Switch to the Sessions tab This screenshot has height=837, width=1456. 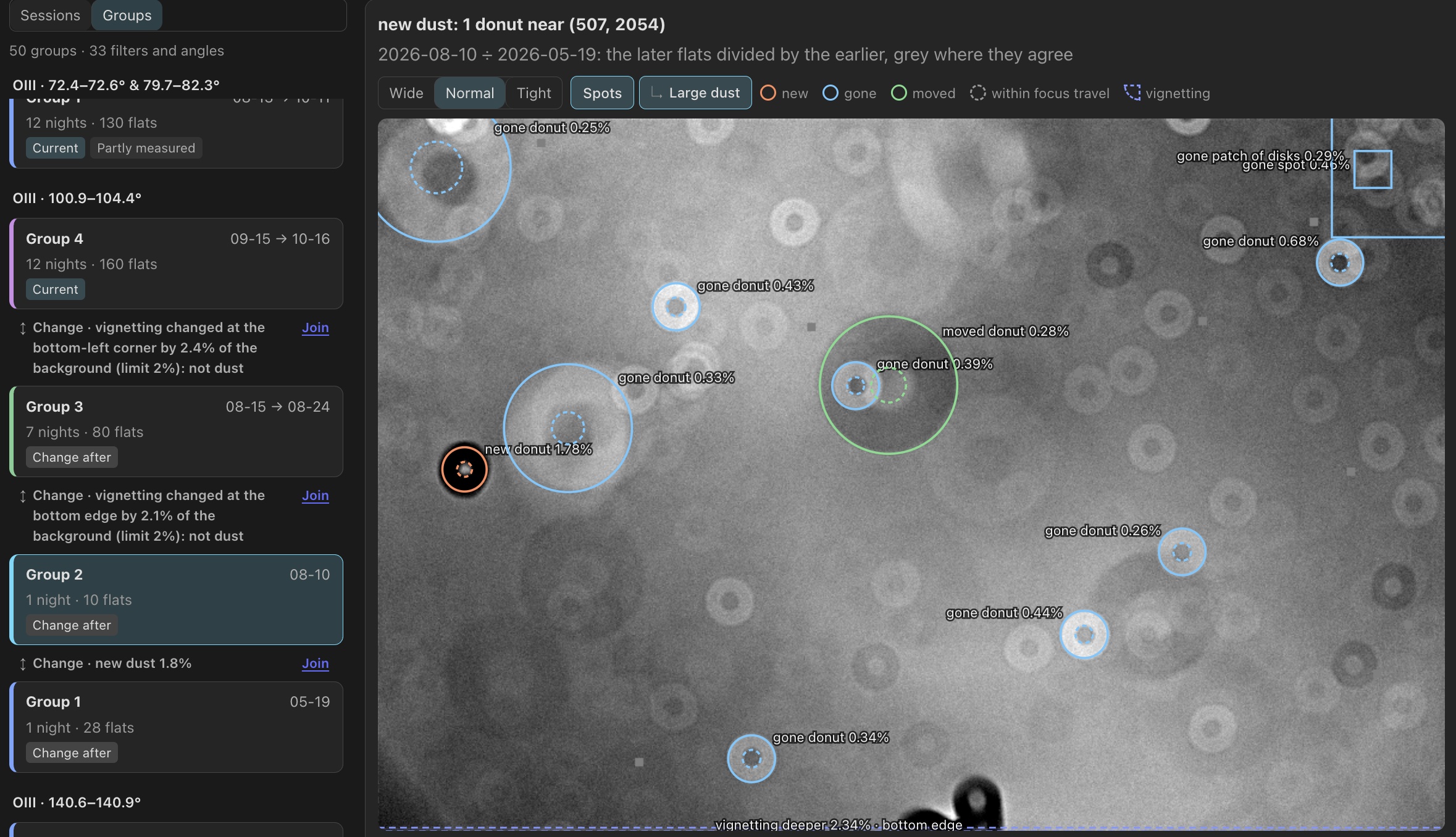coord(50,15)
